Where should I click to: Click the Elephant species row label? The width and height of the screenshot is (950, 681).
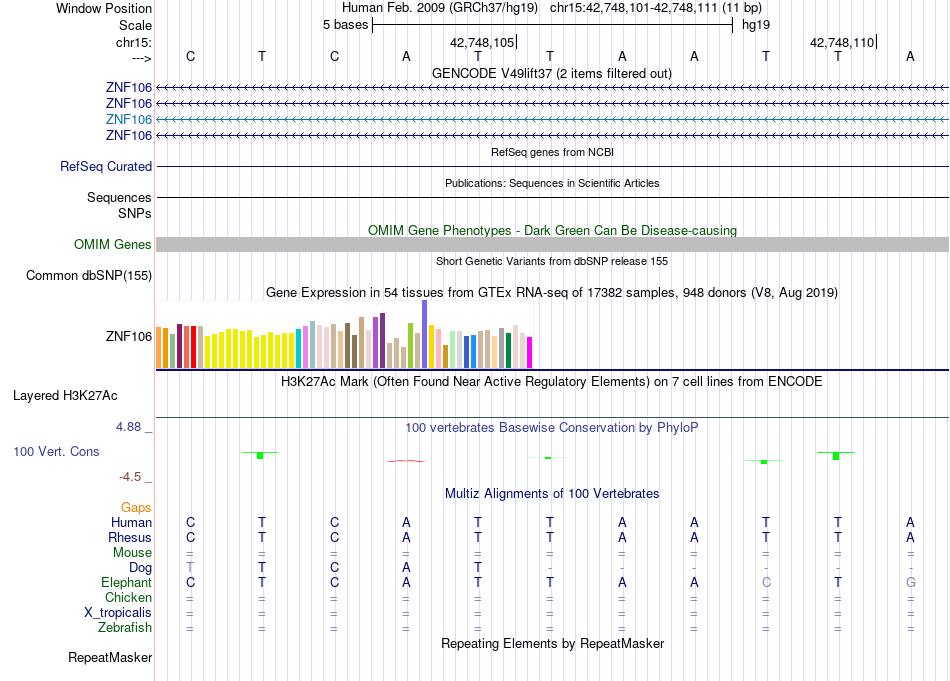click(x=127, y=582)
